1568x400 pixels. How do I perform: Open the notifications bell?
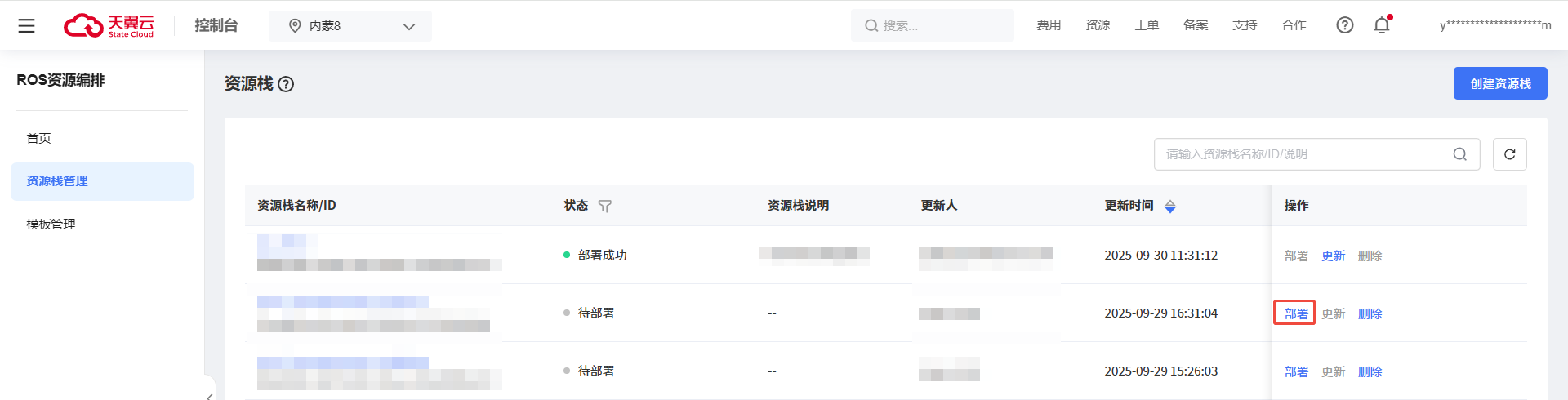coord(1382,25)
